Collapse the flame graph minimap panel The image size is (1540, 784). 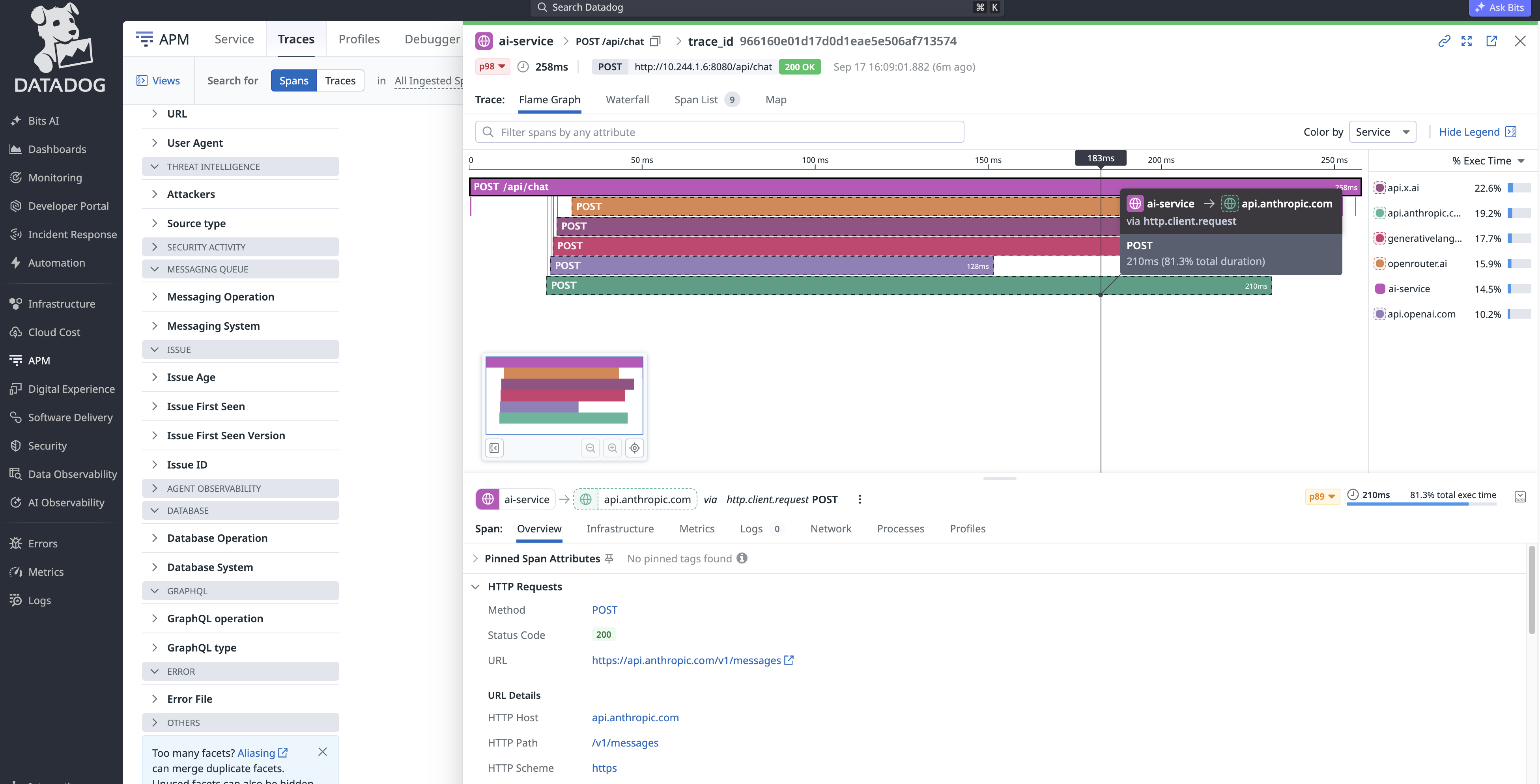[x=494, y=448]
